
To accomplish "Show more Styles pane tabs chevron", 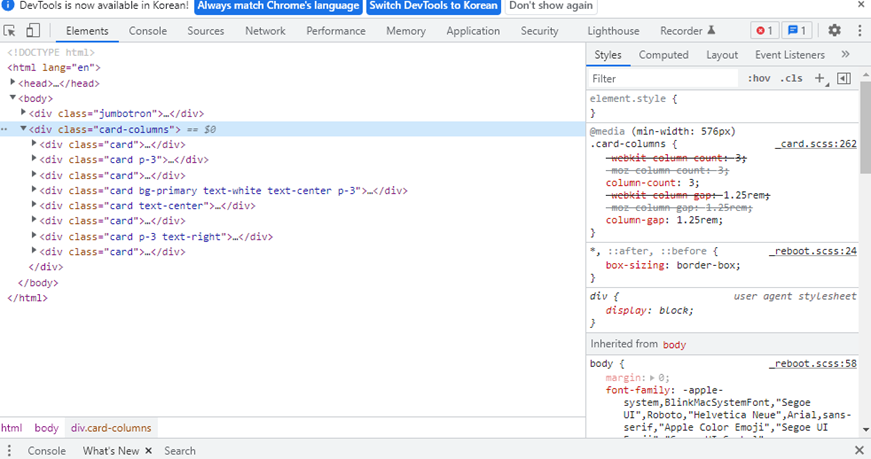I will [845, 54].
